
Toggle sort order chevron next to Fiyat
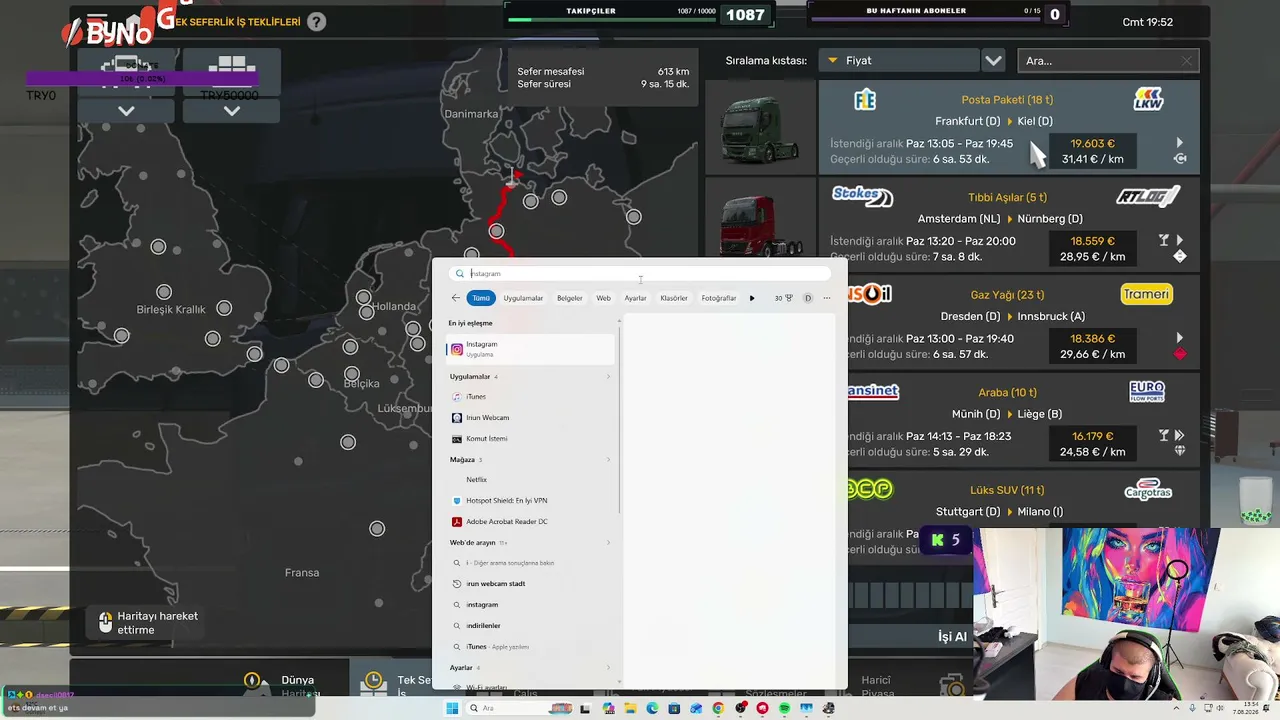pyautogui.click(x=993, y=61)
